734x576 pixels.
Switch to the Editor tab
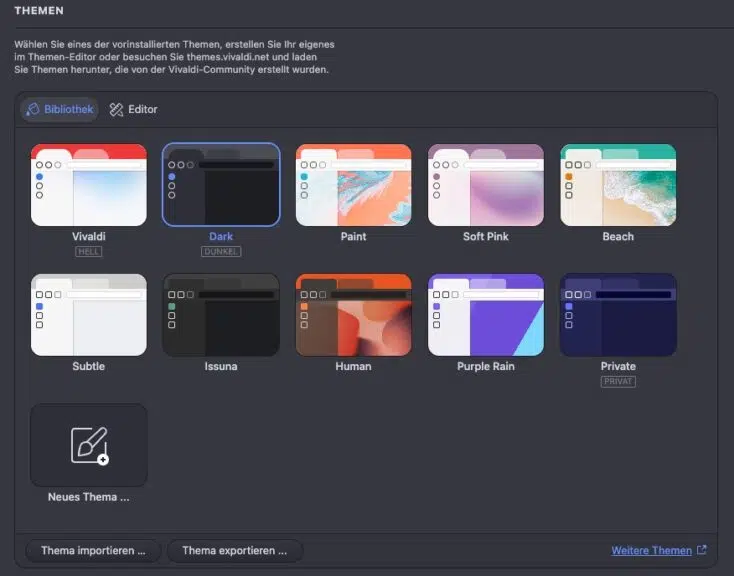(133, 110)
